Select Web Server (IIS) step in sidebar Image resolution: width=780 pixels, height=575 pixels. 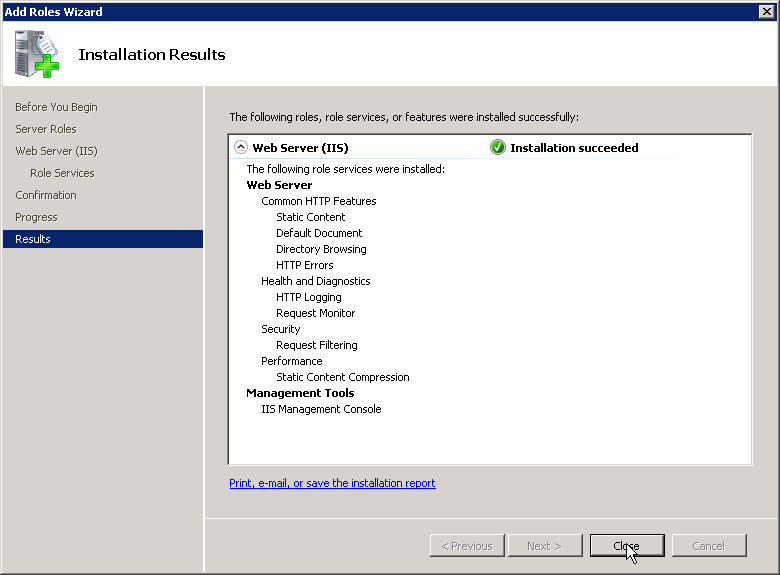56,151
